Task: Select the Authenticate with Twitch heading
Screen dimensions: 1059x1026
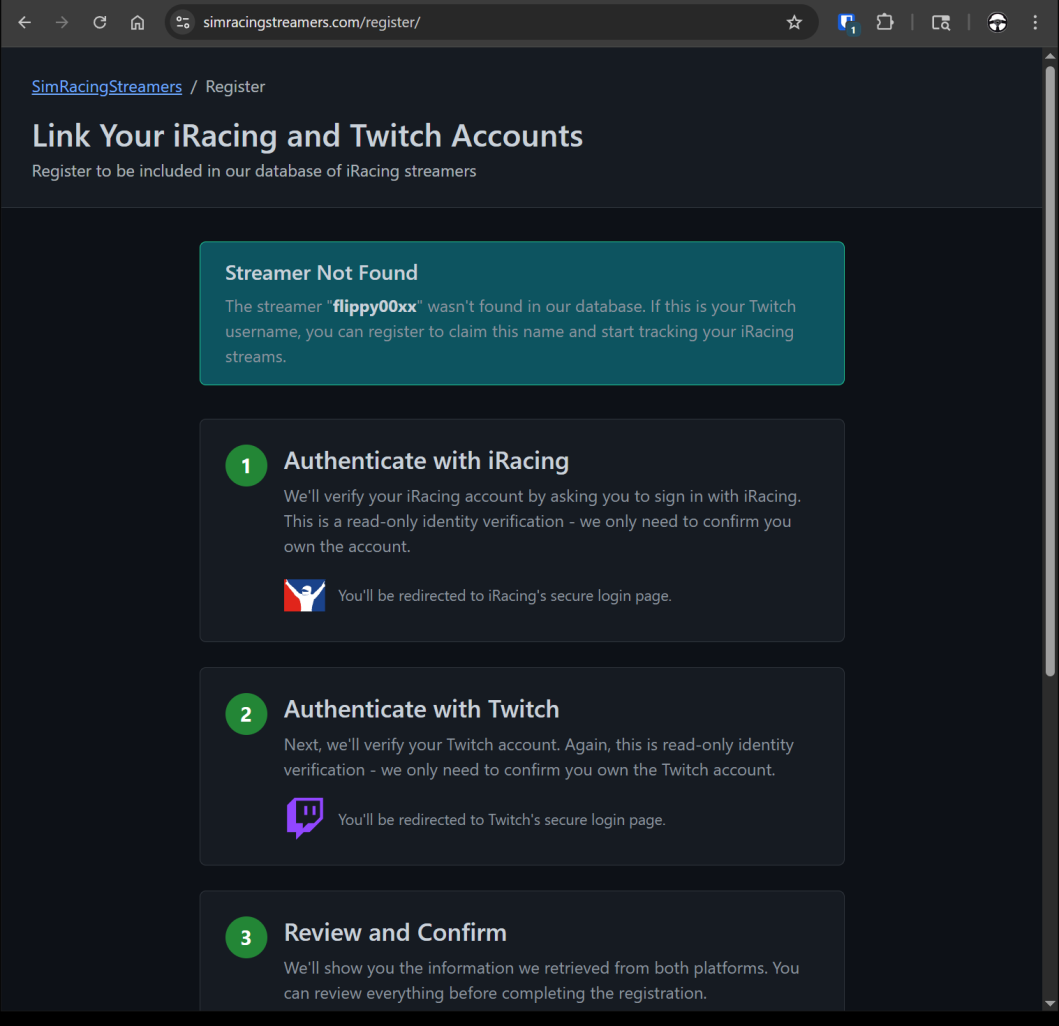Action: coord(421,709)
